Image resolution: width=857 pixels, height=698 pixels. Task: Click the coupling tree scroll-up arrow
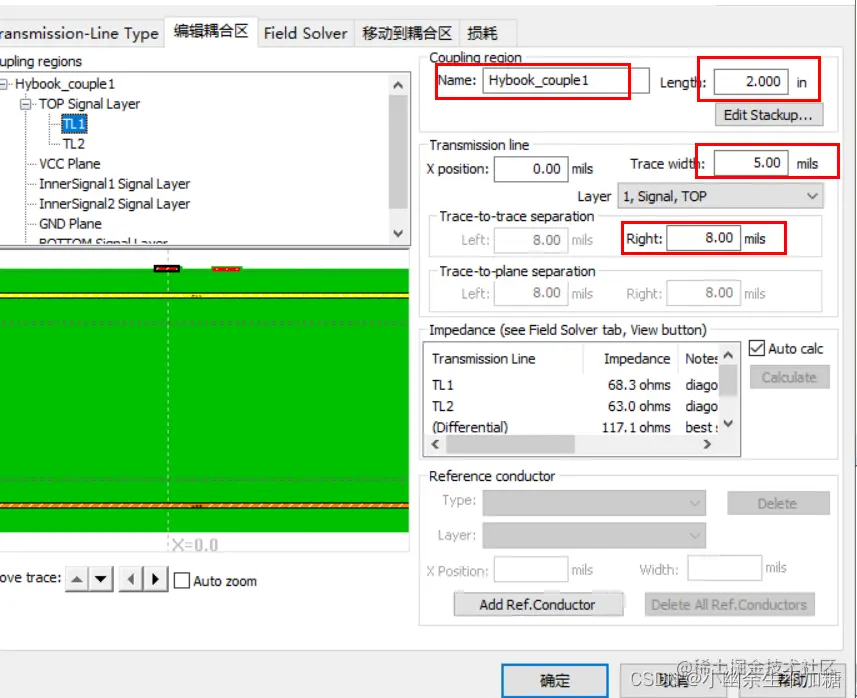(398, 85)
